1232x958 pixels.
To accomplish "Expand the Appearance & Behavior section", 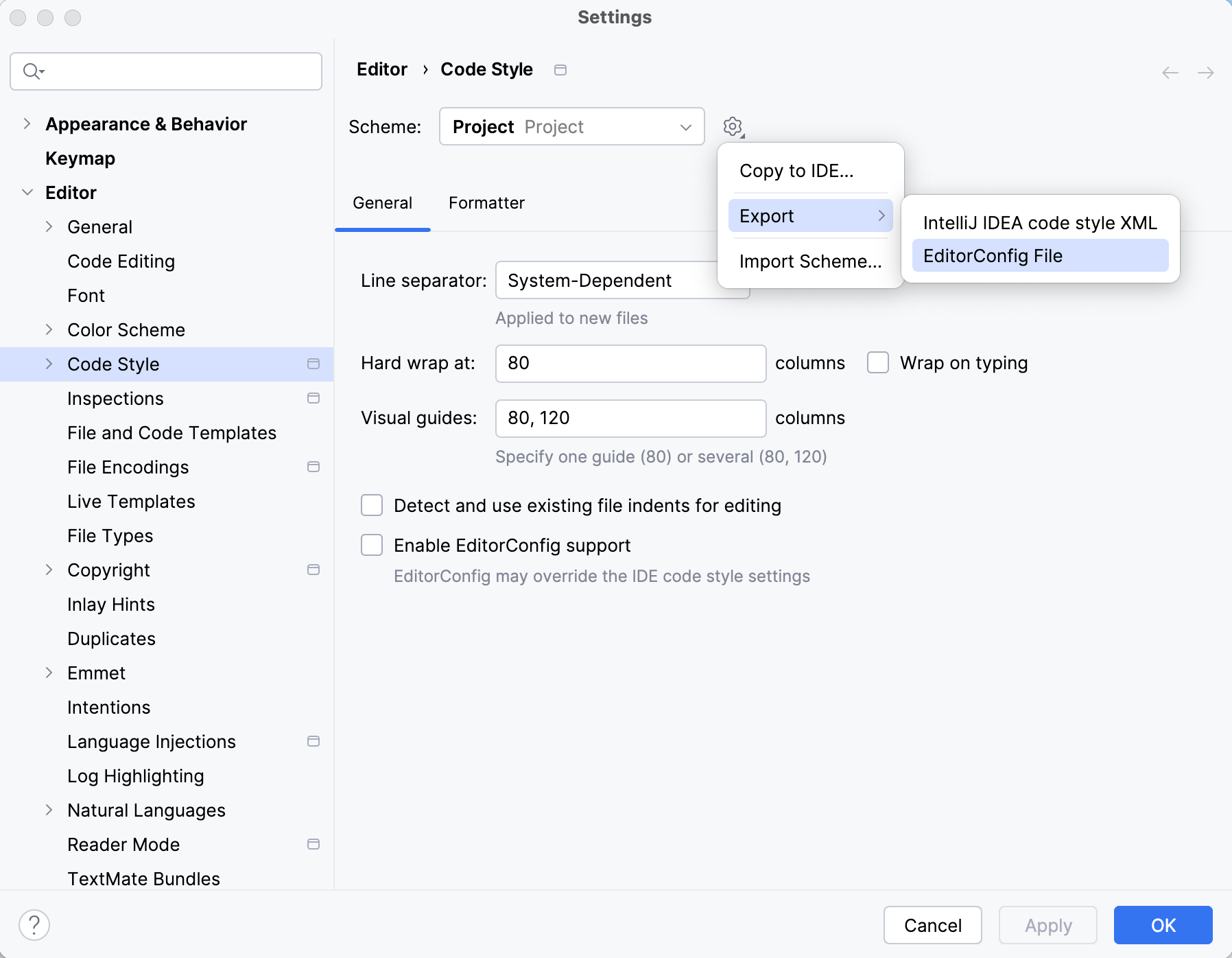I will click(27, 124).
